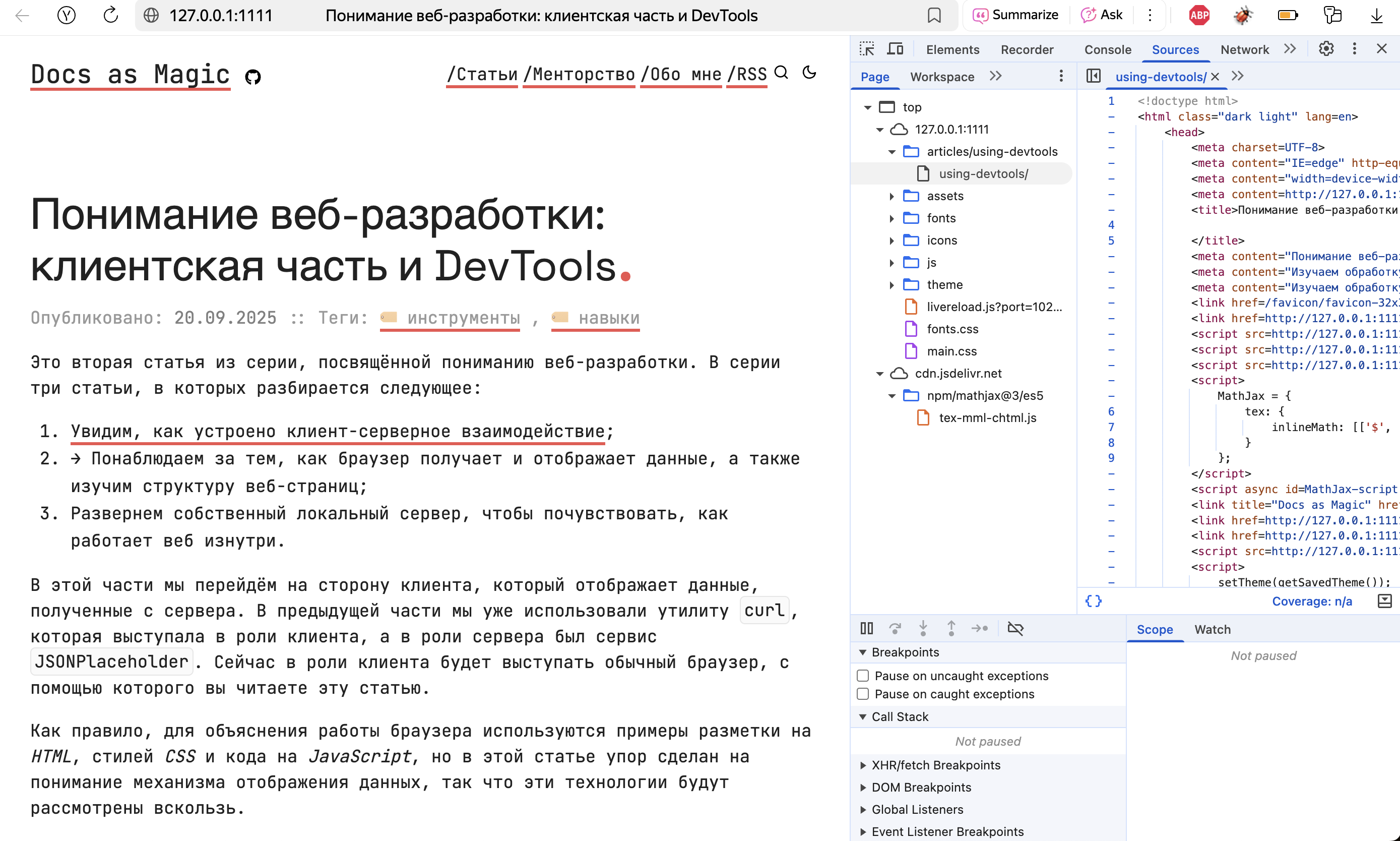Collapse the cdn.jsdelivr.net tree node

click(879, 374)
